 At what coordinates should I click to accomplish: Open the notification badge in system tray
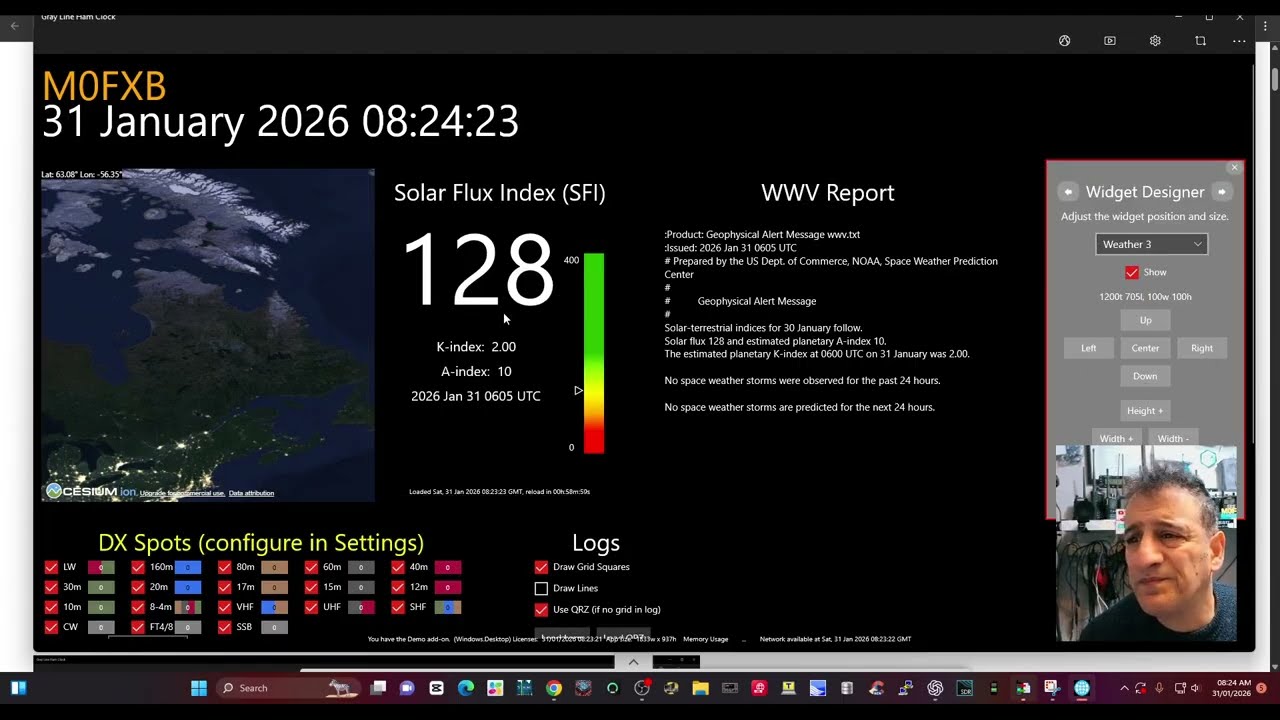1261,688
